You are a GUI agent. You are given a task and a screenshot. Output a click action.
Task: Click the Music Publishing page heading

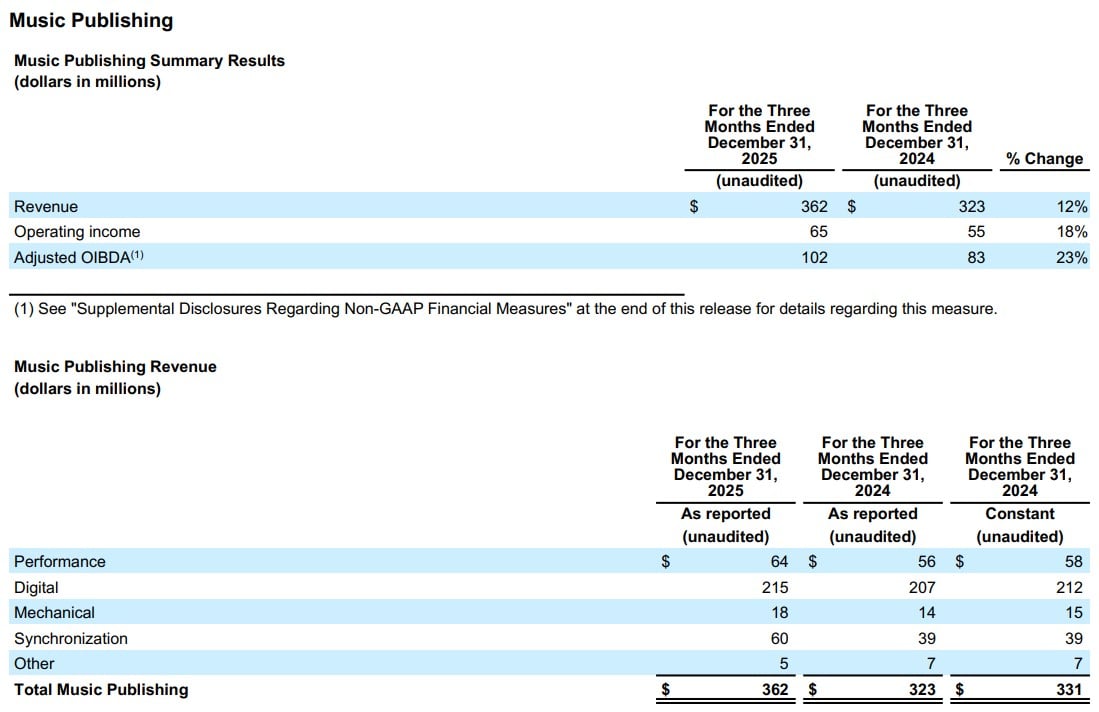point(91,20)
